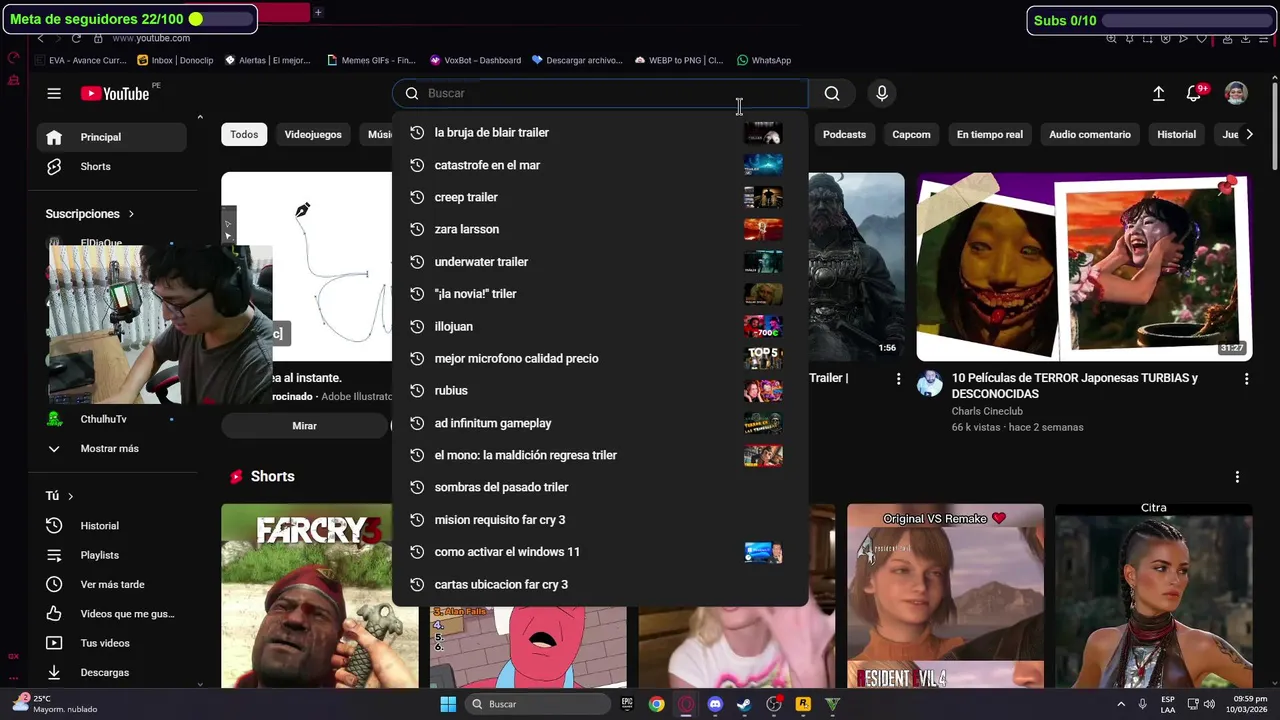The height and width of the screenshot is (720, 1280).
Task: Expand the Suscripciones section arrow
Action: pos(131,214)
